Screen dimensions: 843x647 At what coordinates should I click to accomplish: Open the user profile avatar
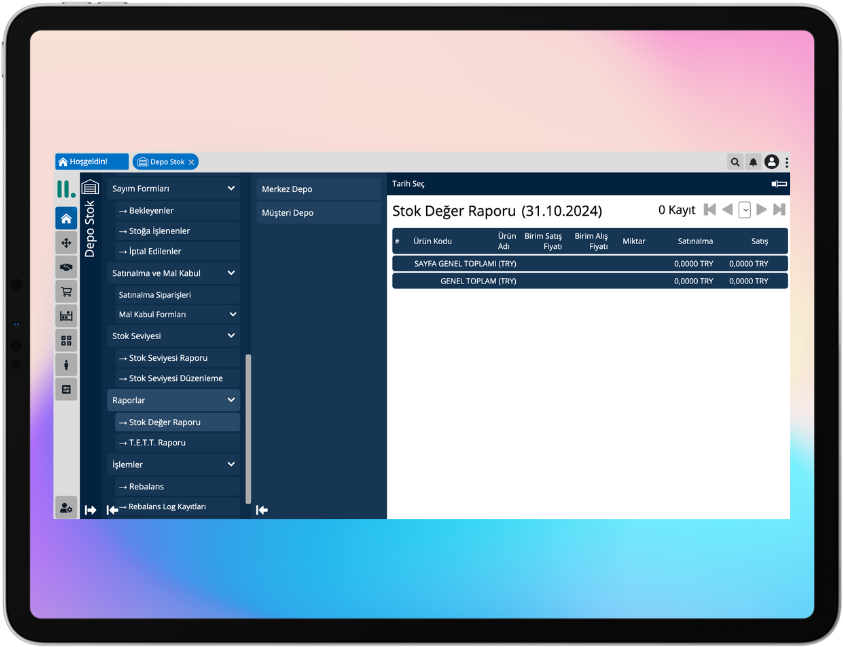click(x=771, y=162)
